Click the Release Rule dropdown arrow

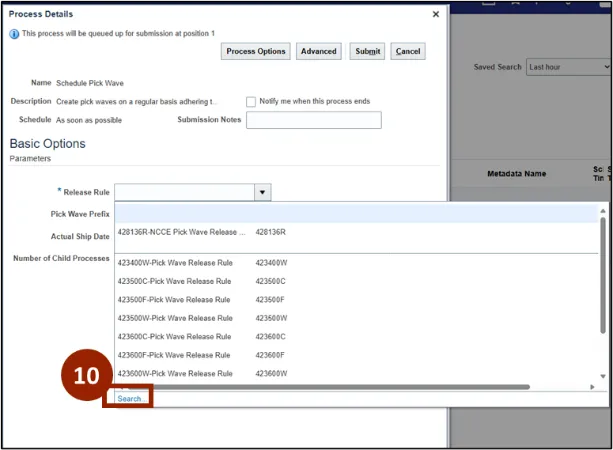pos(261,192)
